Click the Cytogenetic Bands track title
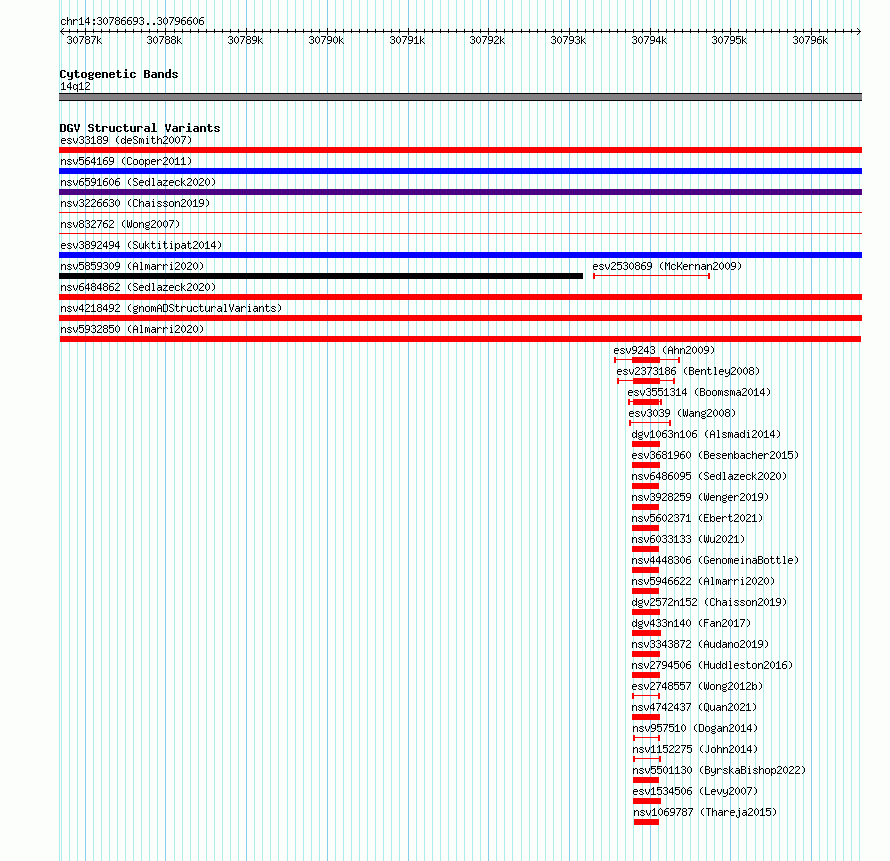The image size is (890, 861). point(119,74)
